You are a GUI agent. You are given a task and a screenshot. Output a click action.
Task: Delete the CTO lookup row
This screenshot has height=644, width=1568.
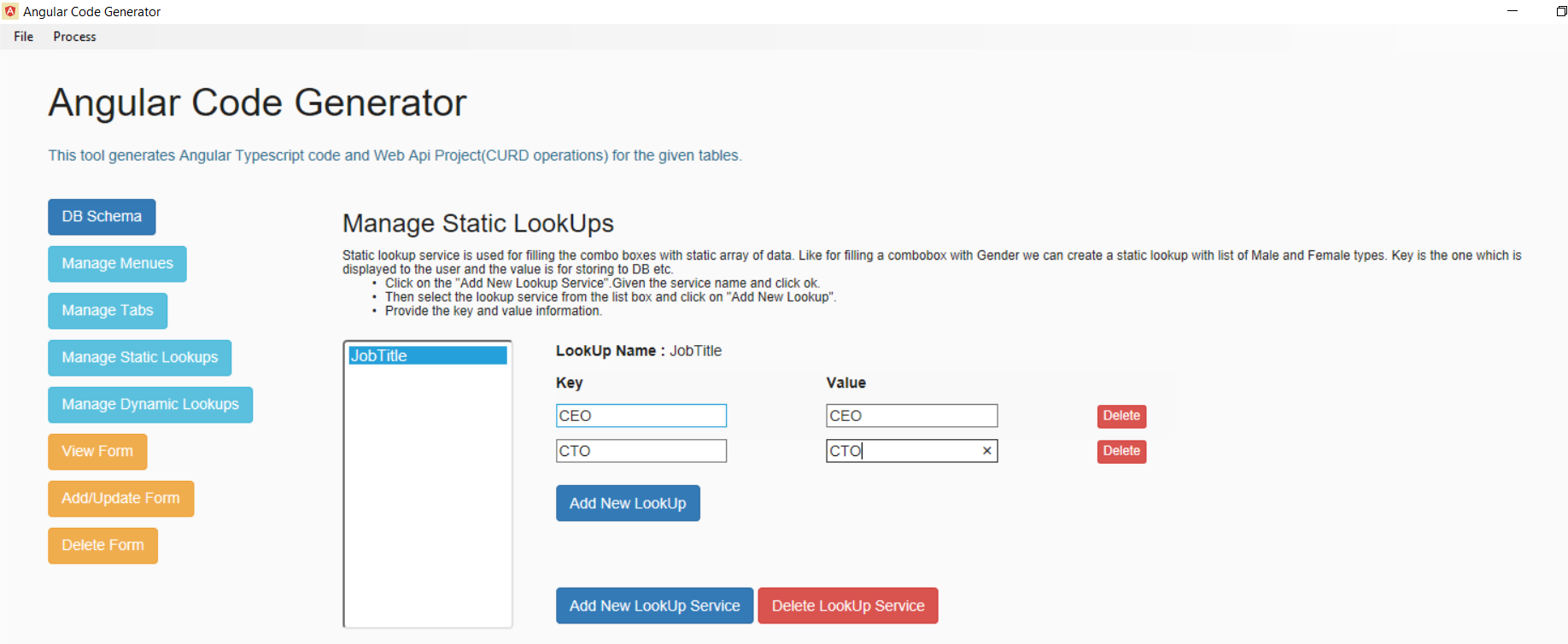(1121, 451)
